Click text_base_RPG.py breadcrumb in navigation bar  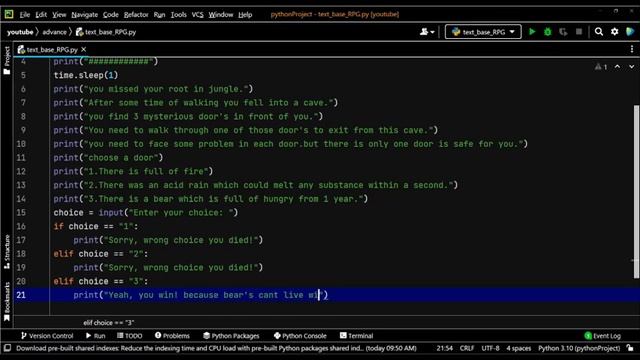[x=106, y=32]
